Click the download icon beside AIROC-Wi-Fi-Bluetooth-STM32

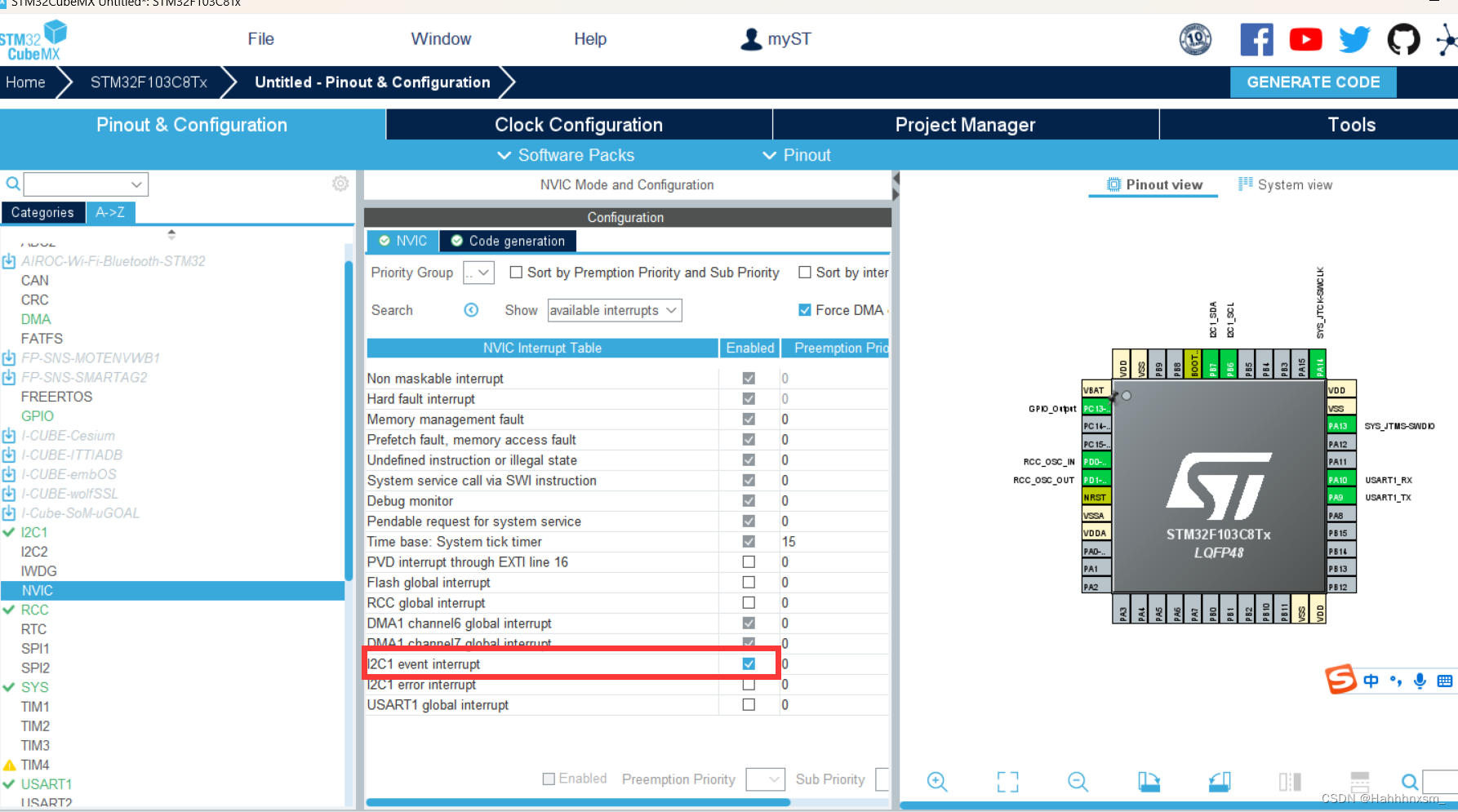9,261
